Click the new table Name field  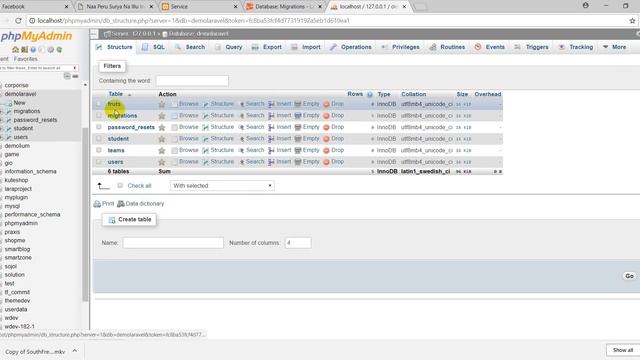[173, 243]
